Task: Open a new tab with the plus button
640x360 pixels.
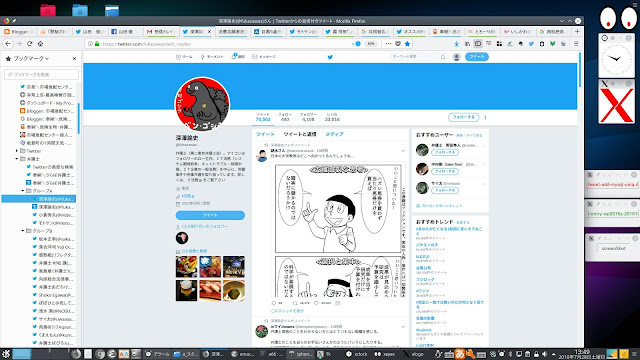Action: pyautogui.click(x=577, y=31)
